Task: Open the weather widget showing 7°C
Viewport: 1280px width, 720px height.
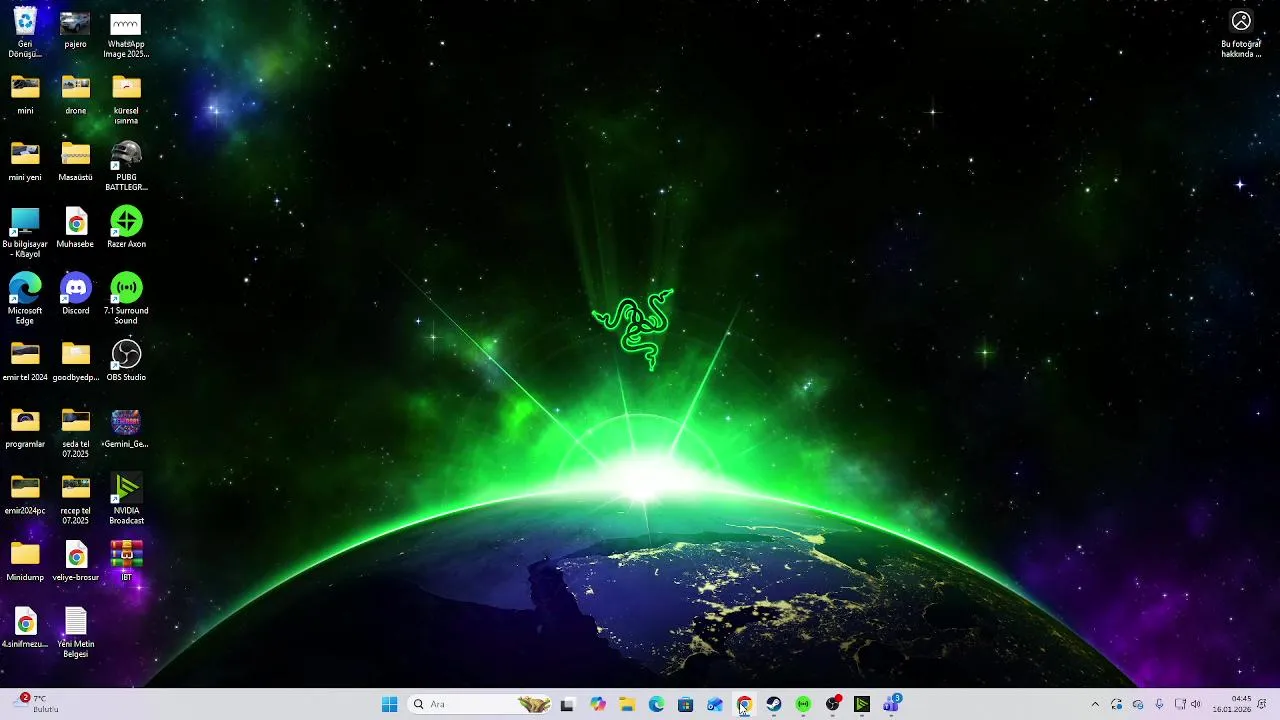Action: click(x=38, y=704)
